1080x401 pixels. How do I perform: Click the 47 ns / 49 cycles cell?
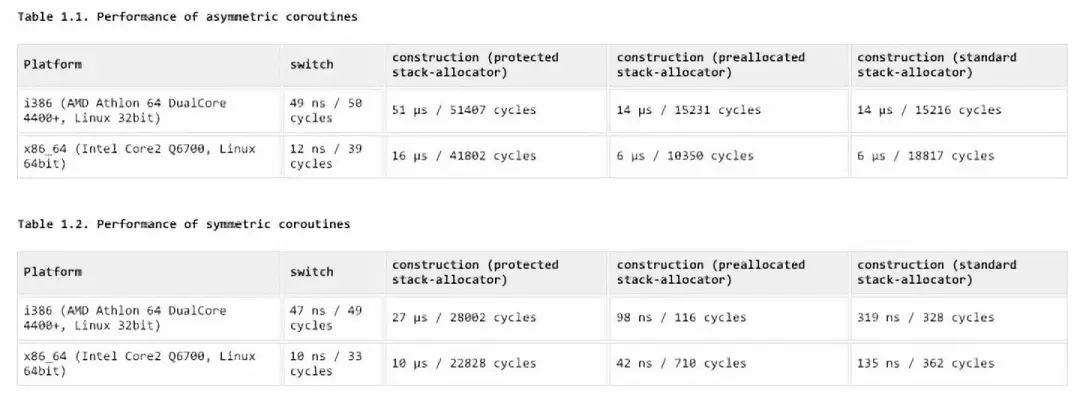click(x=326, y=318)
